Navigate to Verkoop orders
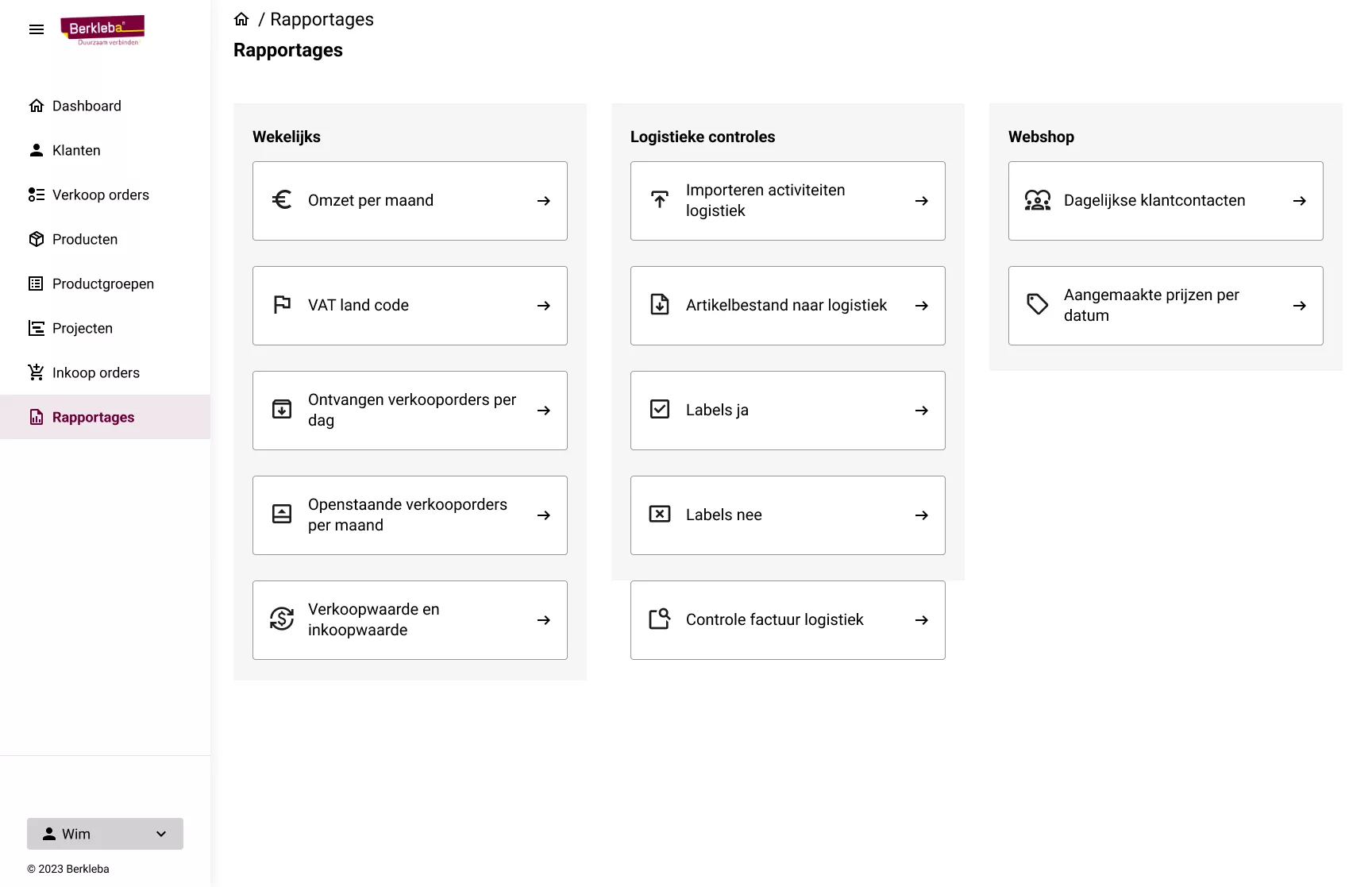Viewport: 1372px width, 887px height. pos(105,195)
